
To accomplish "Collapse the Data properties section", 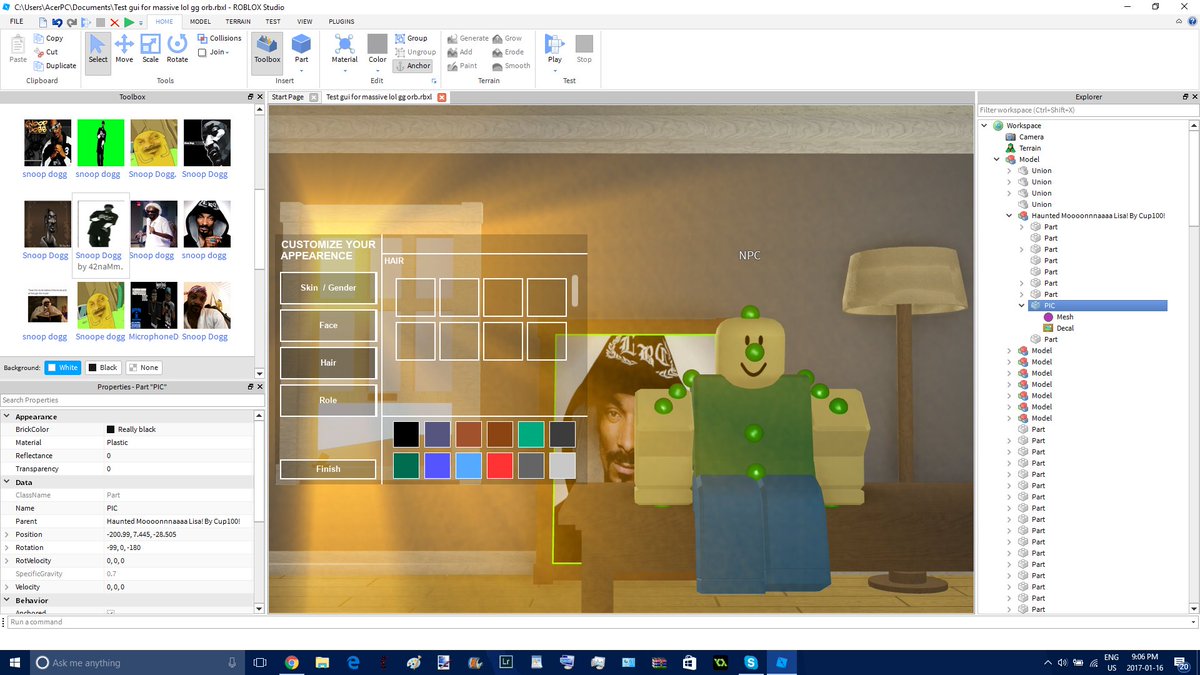I will (x=7, y=482).
